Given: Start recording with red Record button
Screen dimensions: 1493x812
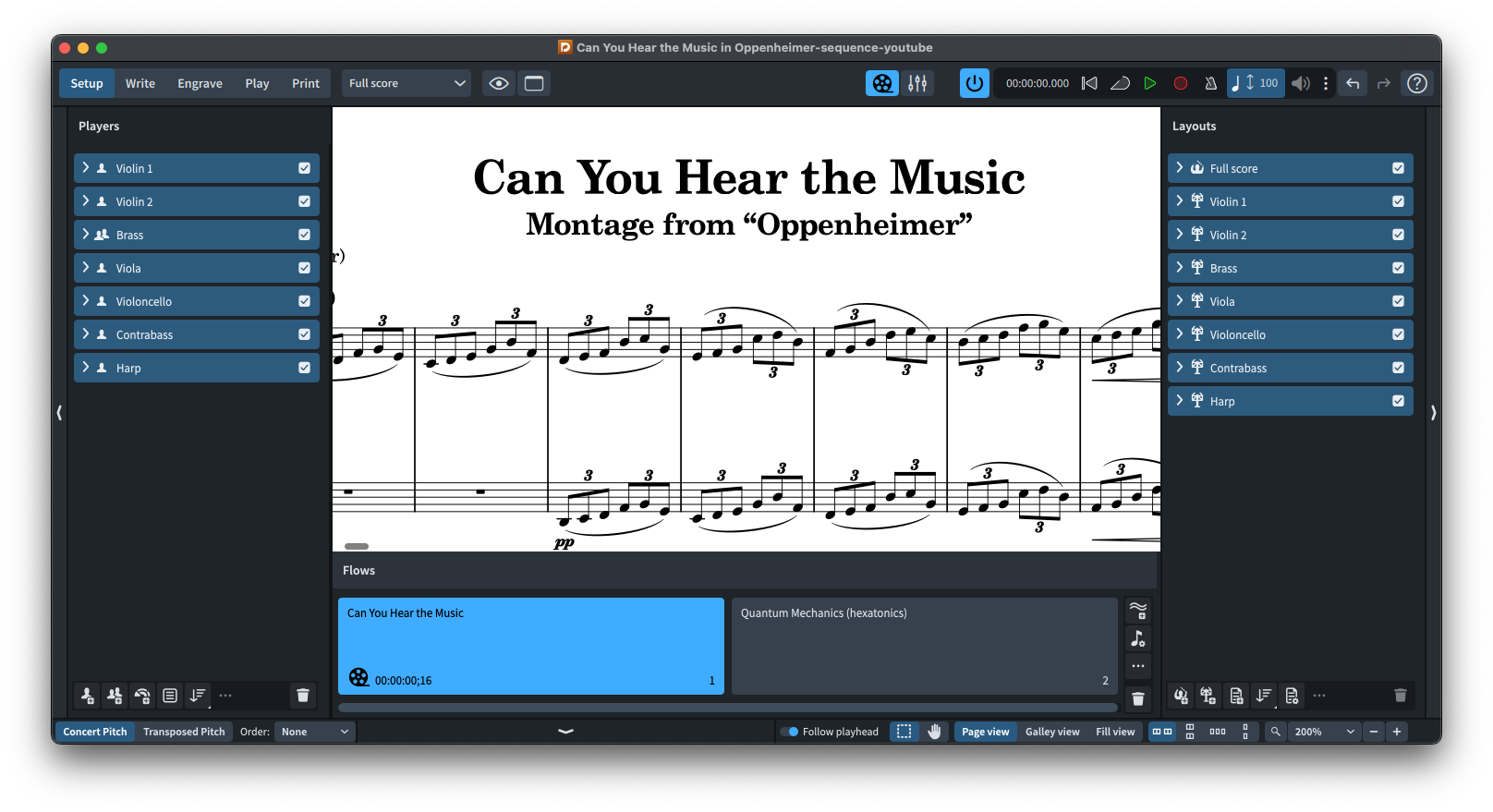Looking at the screenshot, I should (1181, 83).
